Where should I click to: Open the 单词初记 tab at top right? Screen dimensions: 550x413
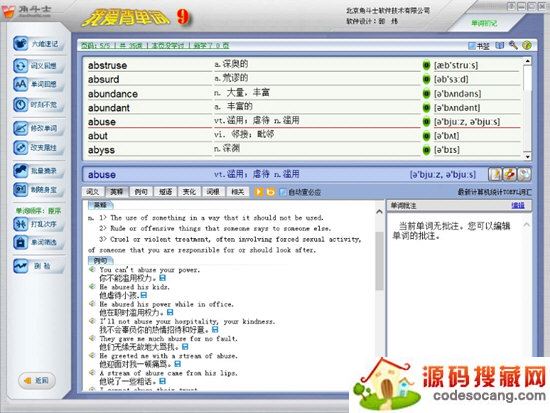(484, 23)
